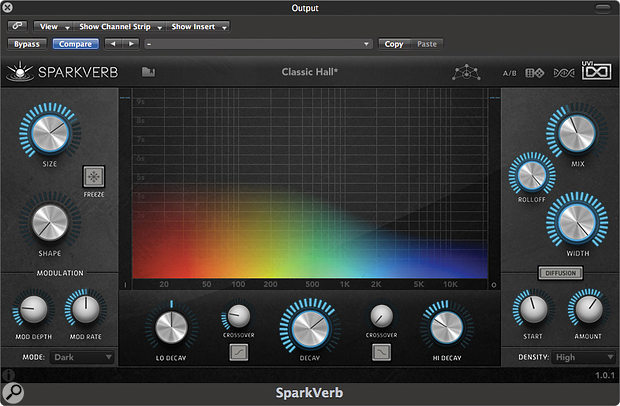Image resolution: width=620 pixels, height=406 pixels.
Task: Click the low Crossover knob
Action: point(239,316)
